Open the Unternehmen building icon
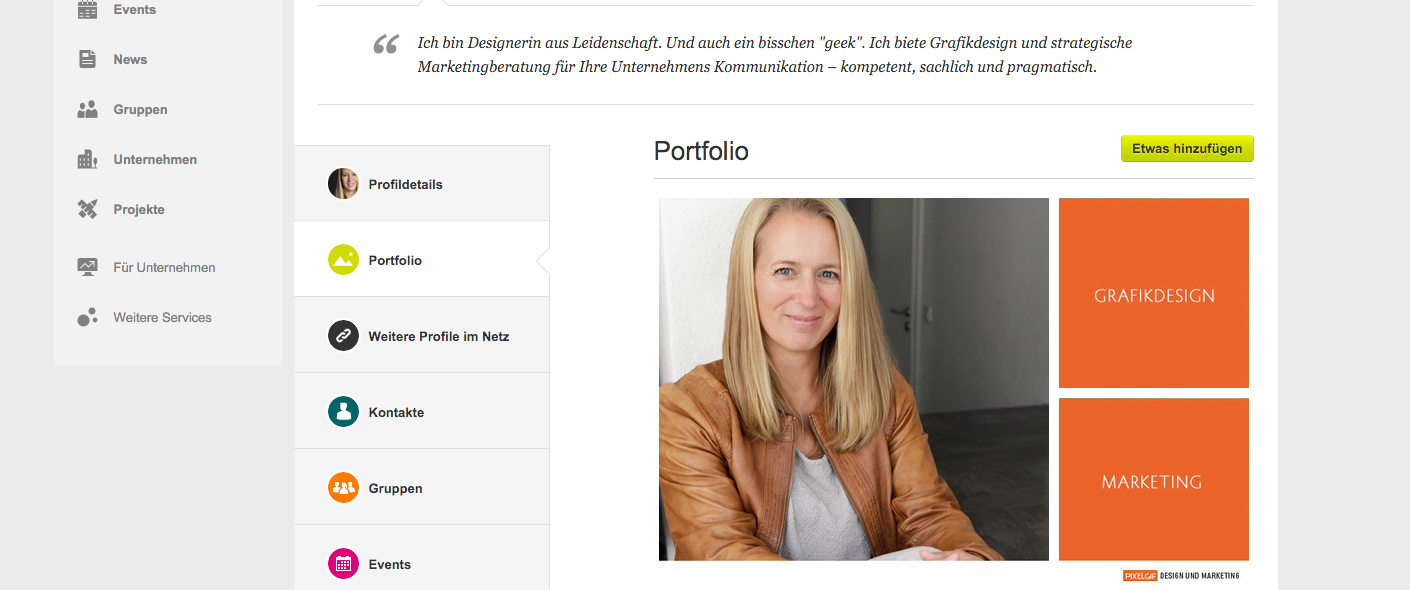 [x=88, y=159]
